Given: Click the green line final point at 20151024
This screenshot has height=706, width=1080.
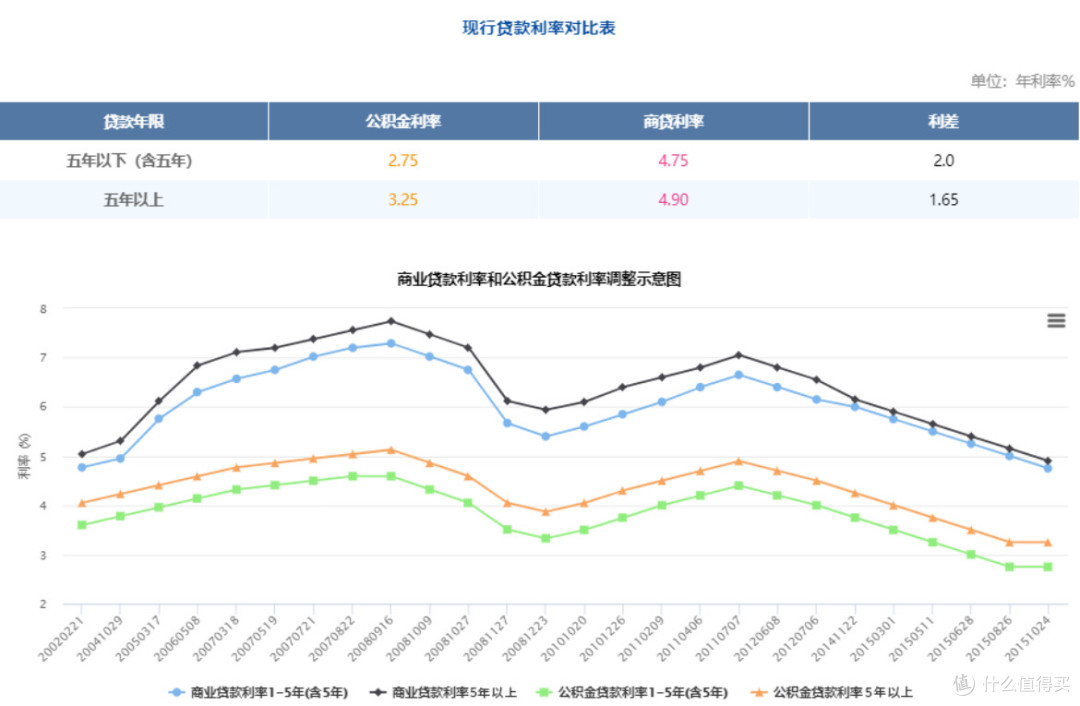Looking at the screenshot, I should 1048,567.
